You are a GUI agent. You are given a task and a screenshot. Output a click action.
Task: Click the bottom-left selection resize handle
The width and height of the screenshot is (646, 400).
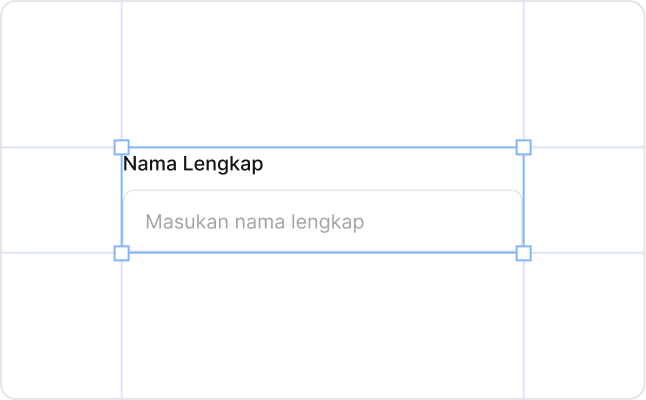(122, 253)
